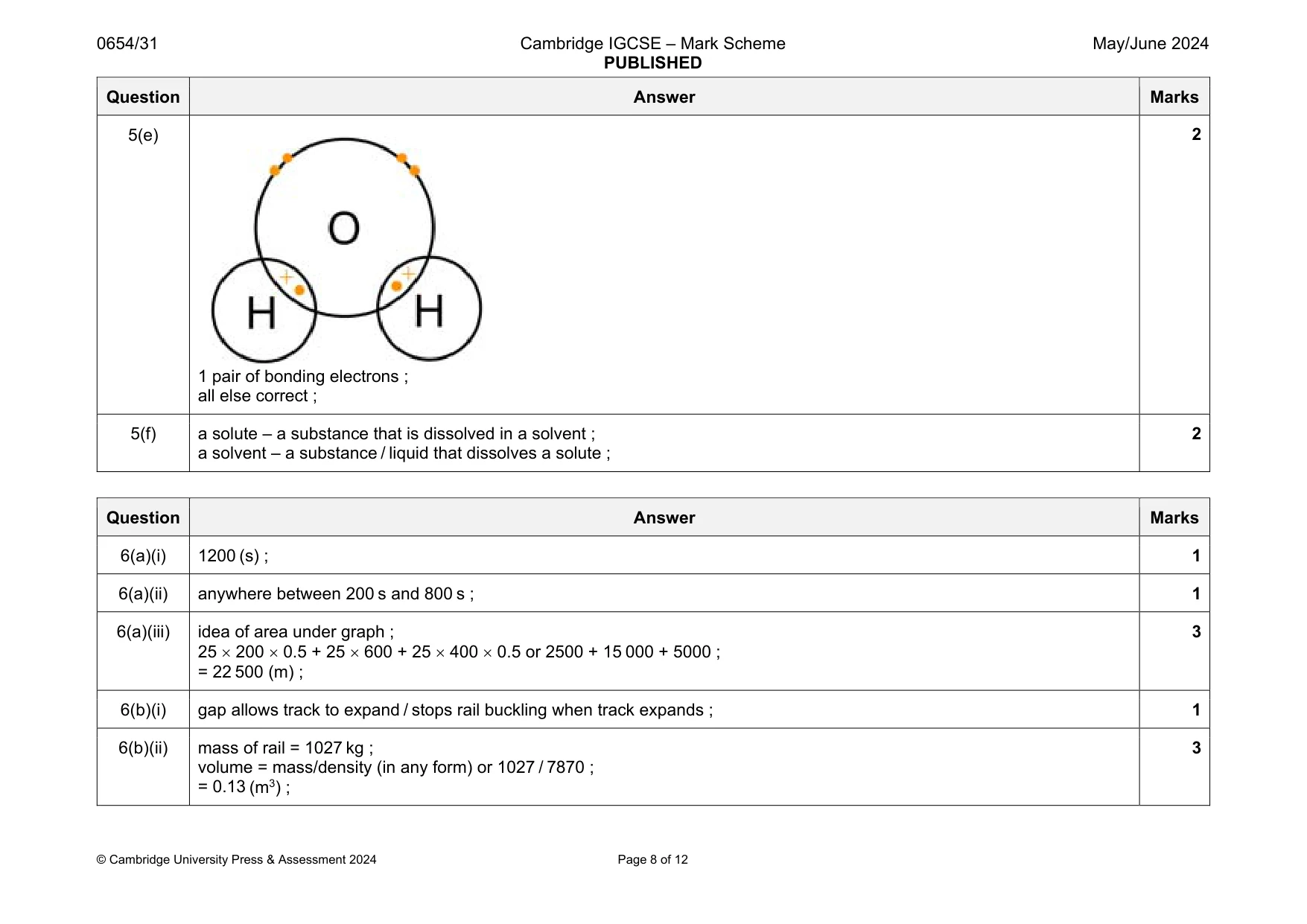The height and width of the screenshot is (924, 1307).
Task: Click the question label '6(a)(iii)'
Action: 143,631
